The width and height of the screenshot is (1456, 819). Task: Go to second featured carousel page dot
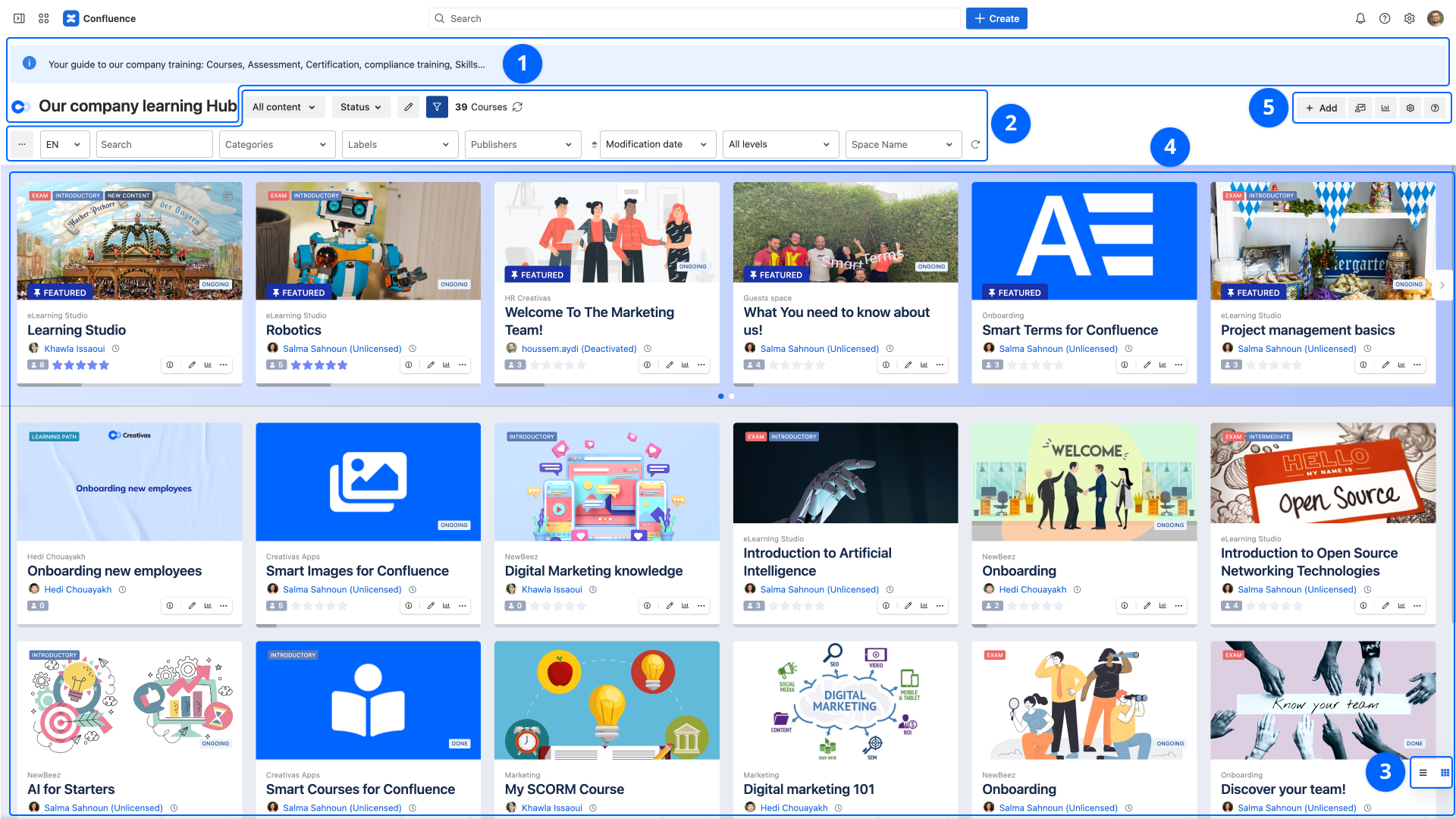tap(732, 396)
